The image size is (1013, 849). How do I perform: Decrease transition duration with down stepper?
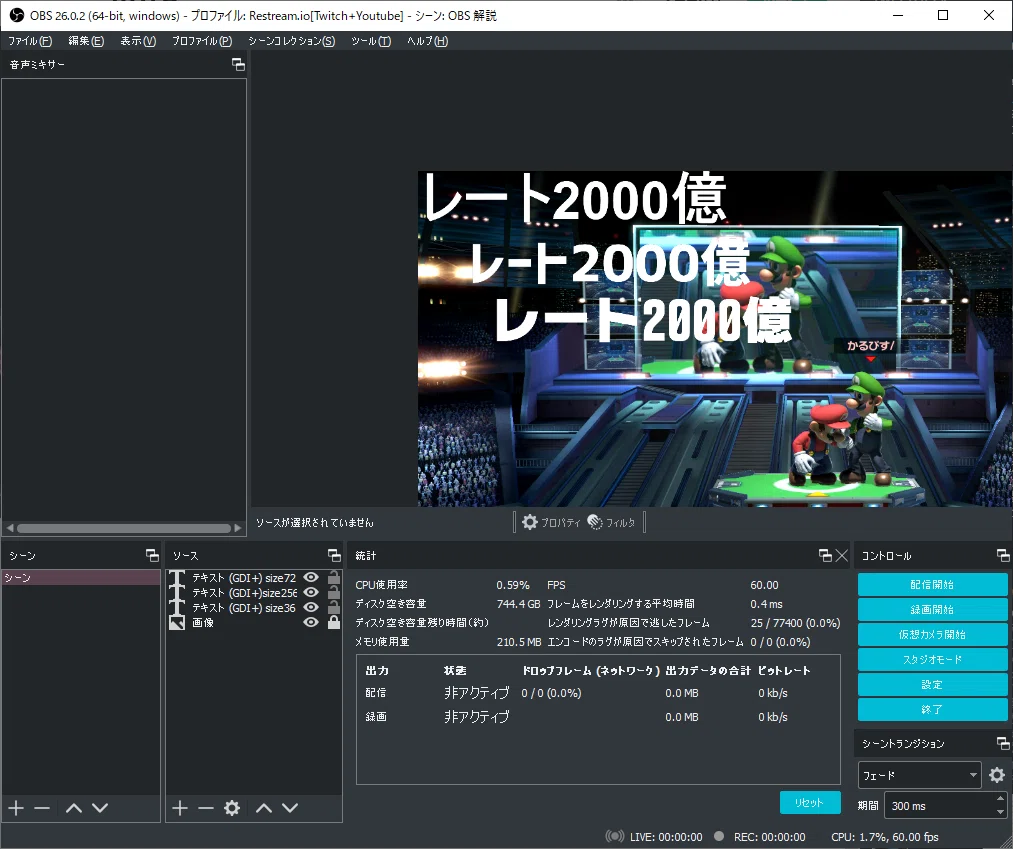pos(1000,812)
